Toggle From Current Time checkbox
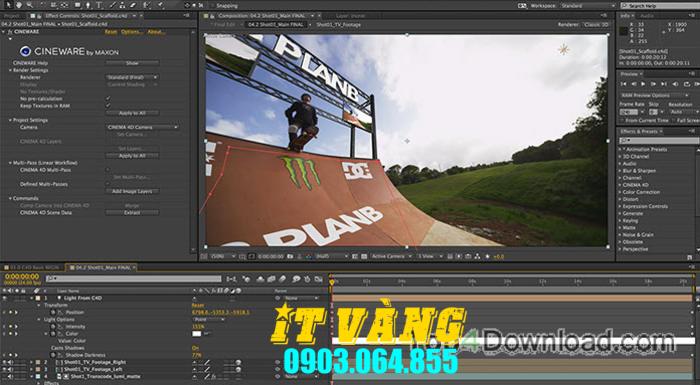 pyautogui.click(x=622, y=121)
